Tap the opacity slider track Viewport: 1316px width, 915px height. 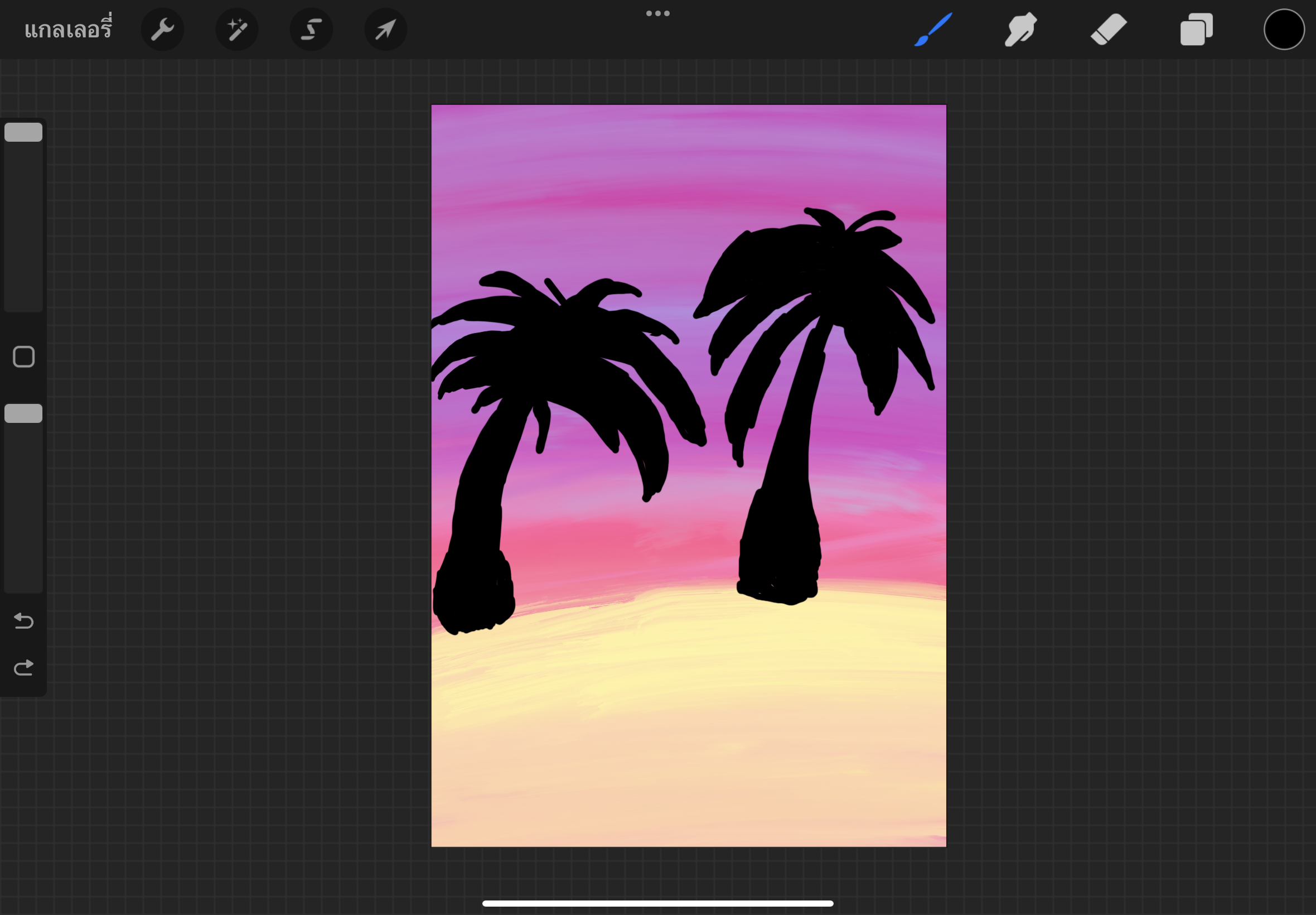[23, 504]
